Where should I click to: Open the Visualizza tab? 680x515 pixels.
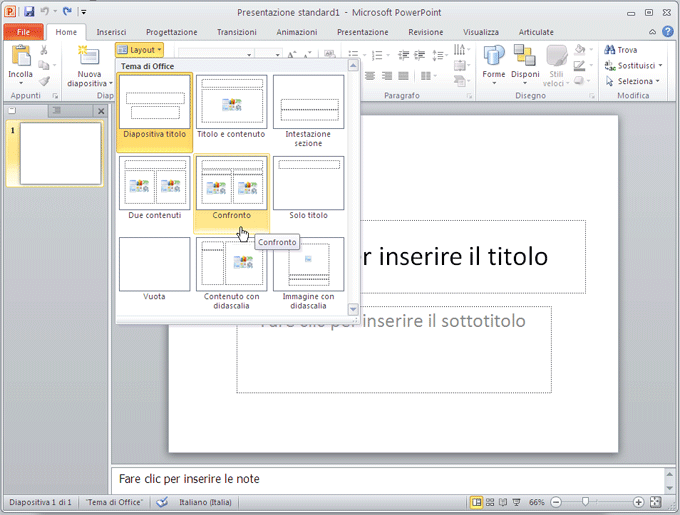481,32
